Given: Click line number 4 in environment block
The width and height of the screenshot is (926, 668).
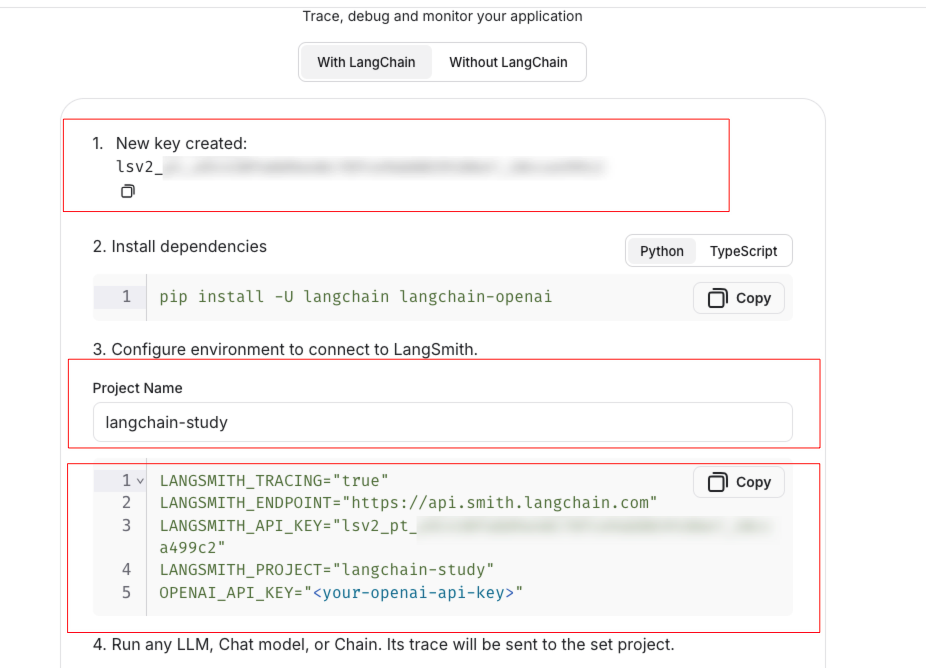Looking at the screenshot, I should tap(126, 570).
